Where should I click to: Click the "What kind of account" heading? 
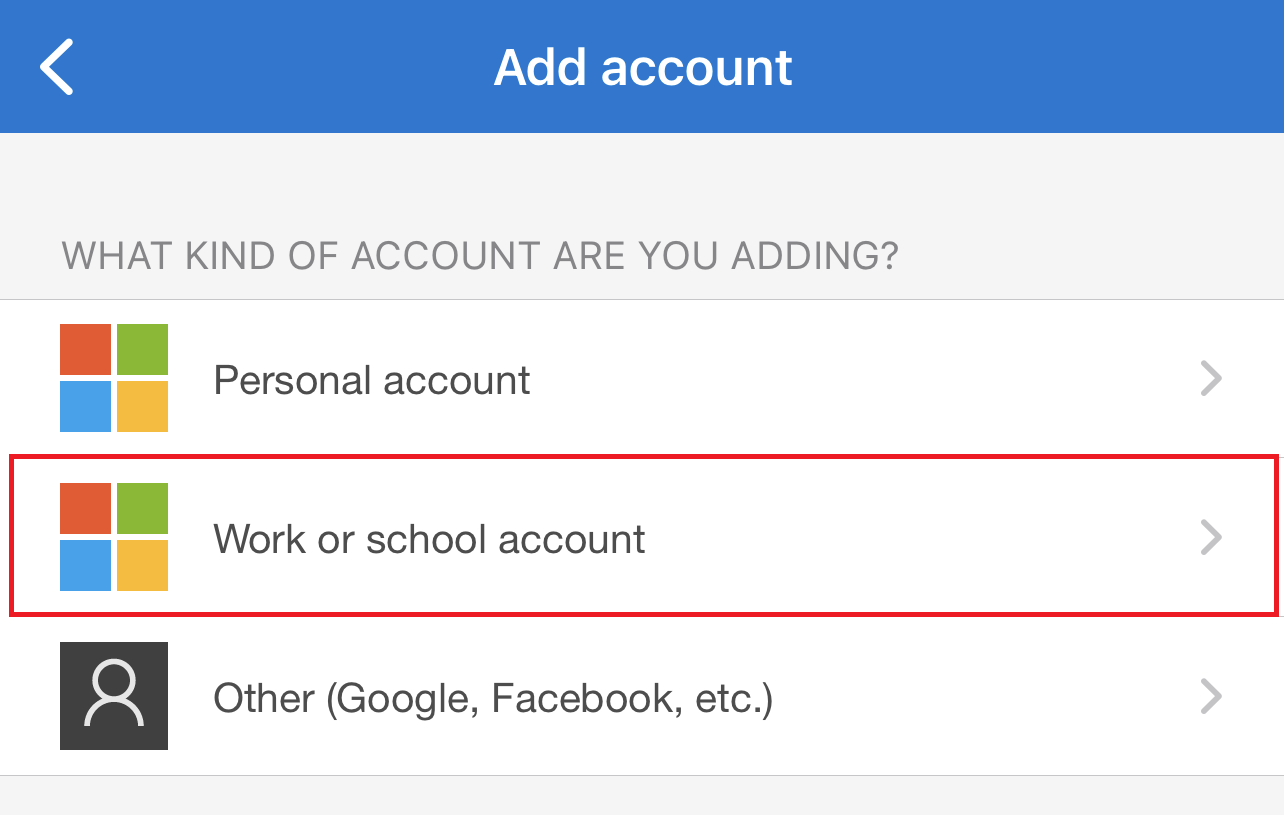(x=480, y=256)
